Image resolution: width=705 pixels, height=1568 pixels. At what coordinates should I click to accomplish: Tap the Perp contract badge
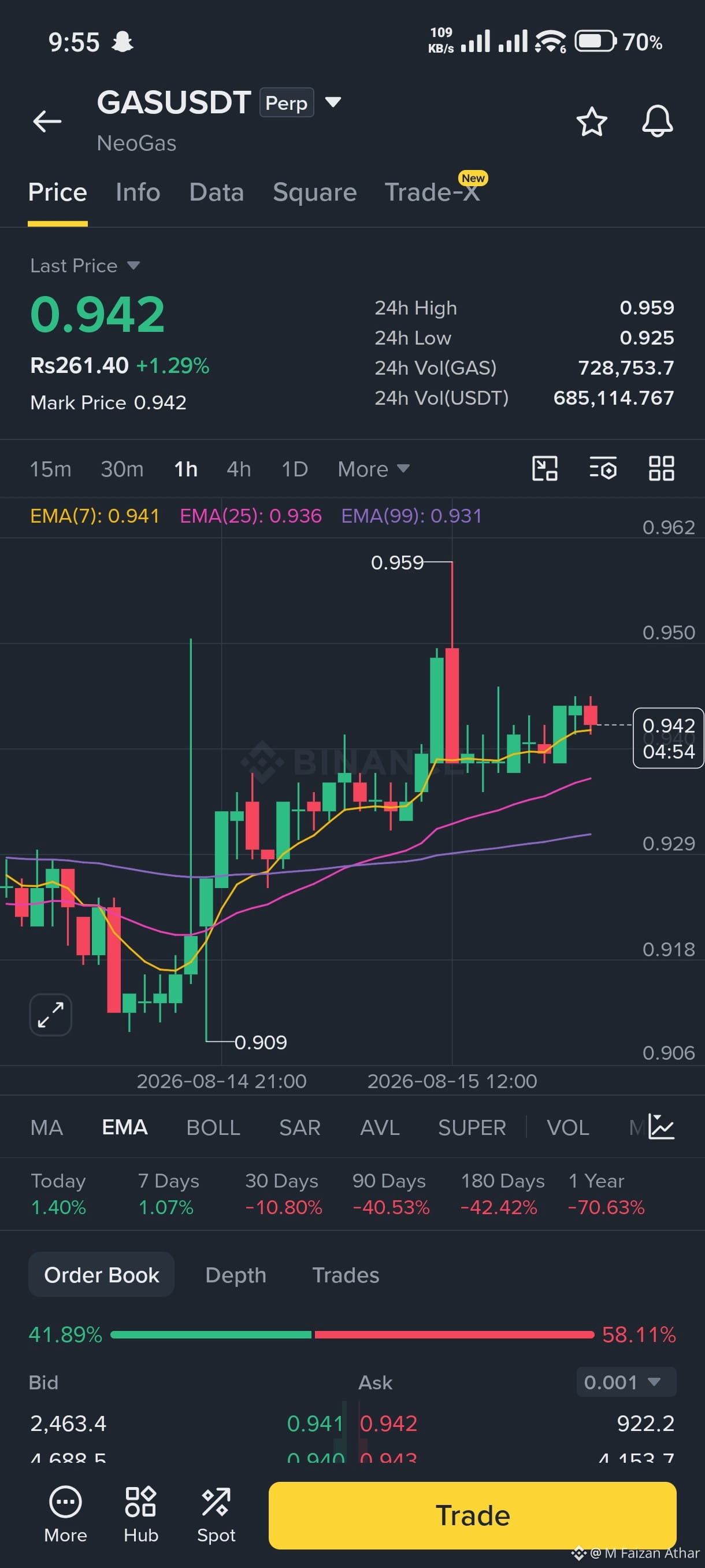[287, 102]
